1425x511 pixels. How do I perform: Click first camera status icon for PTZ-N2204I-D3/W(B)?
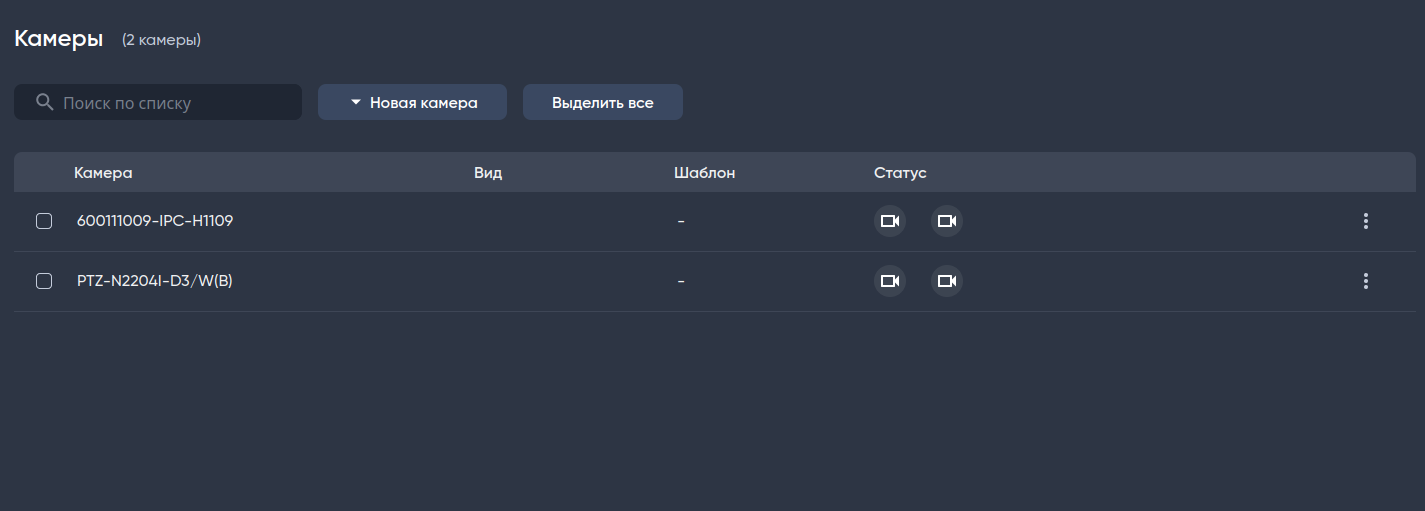pos(890,281)
